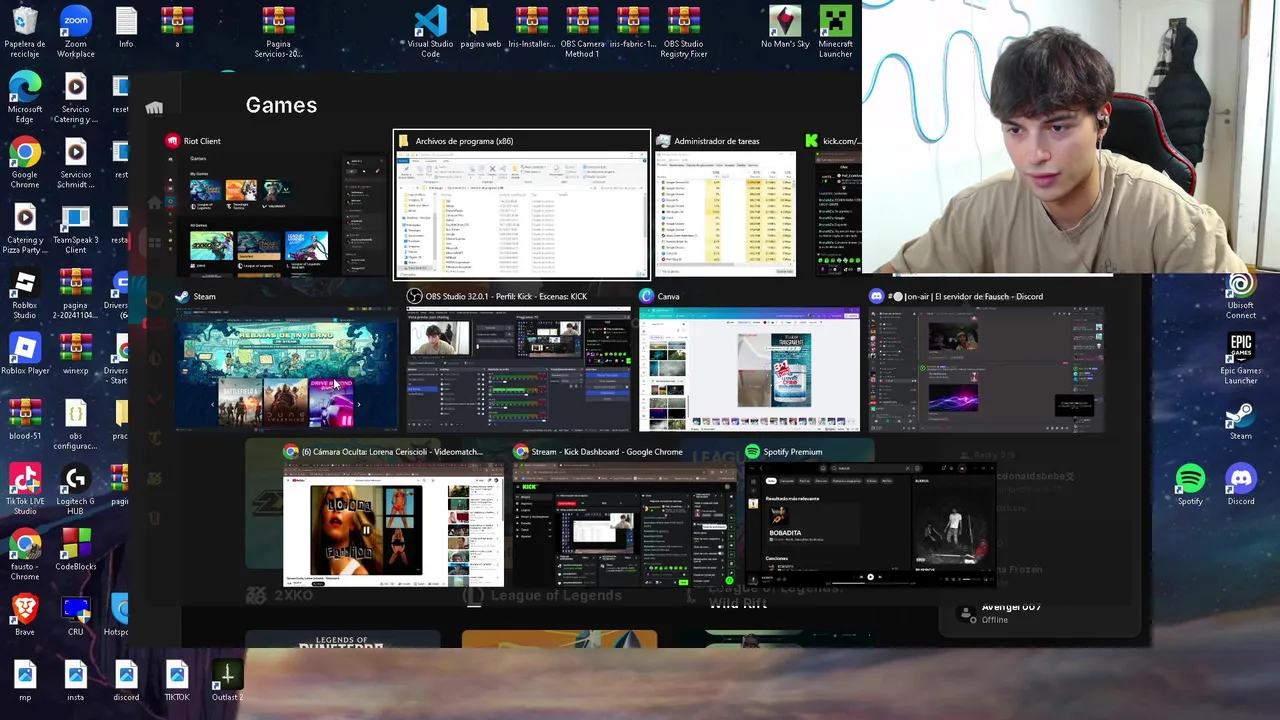This screenshot has height=720, width=1280.
Task: Launch No Man's Sky desktop shortcut
Action: point(785,28)
